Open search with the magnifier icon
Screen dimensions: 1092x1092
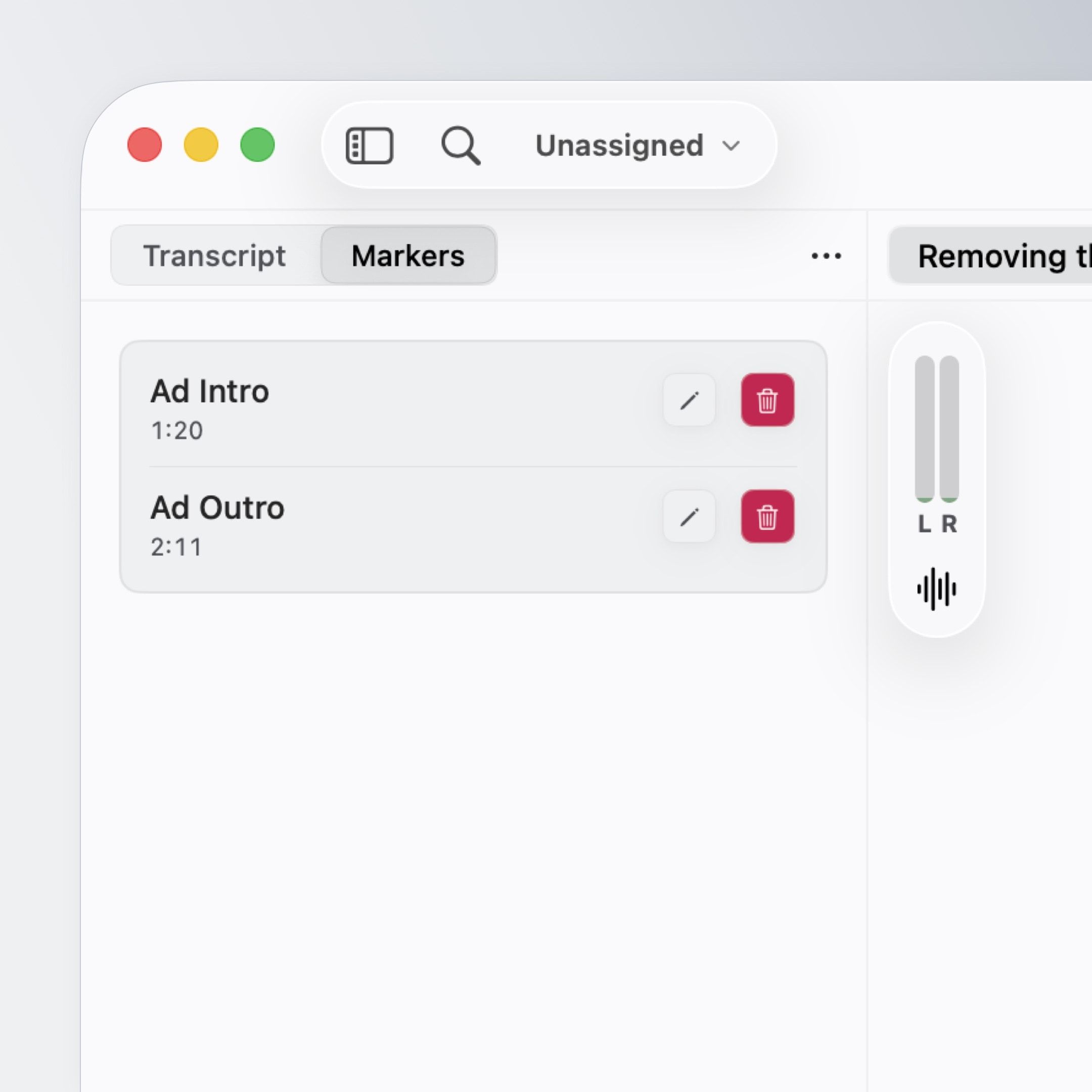(x=461, y=146)
